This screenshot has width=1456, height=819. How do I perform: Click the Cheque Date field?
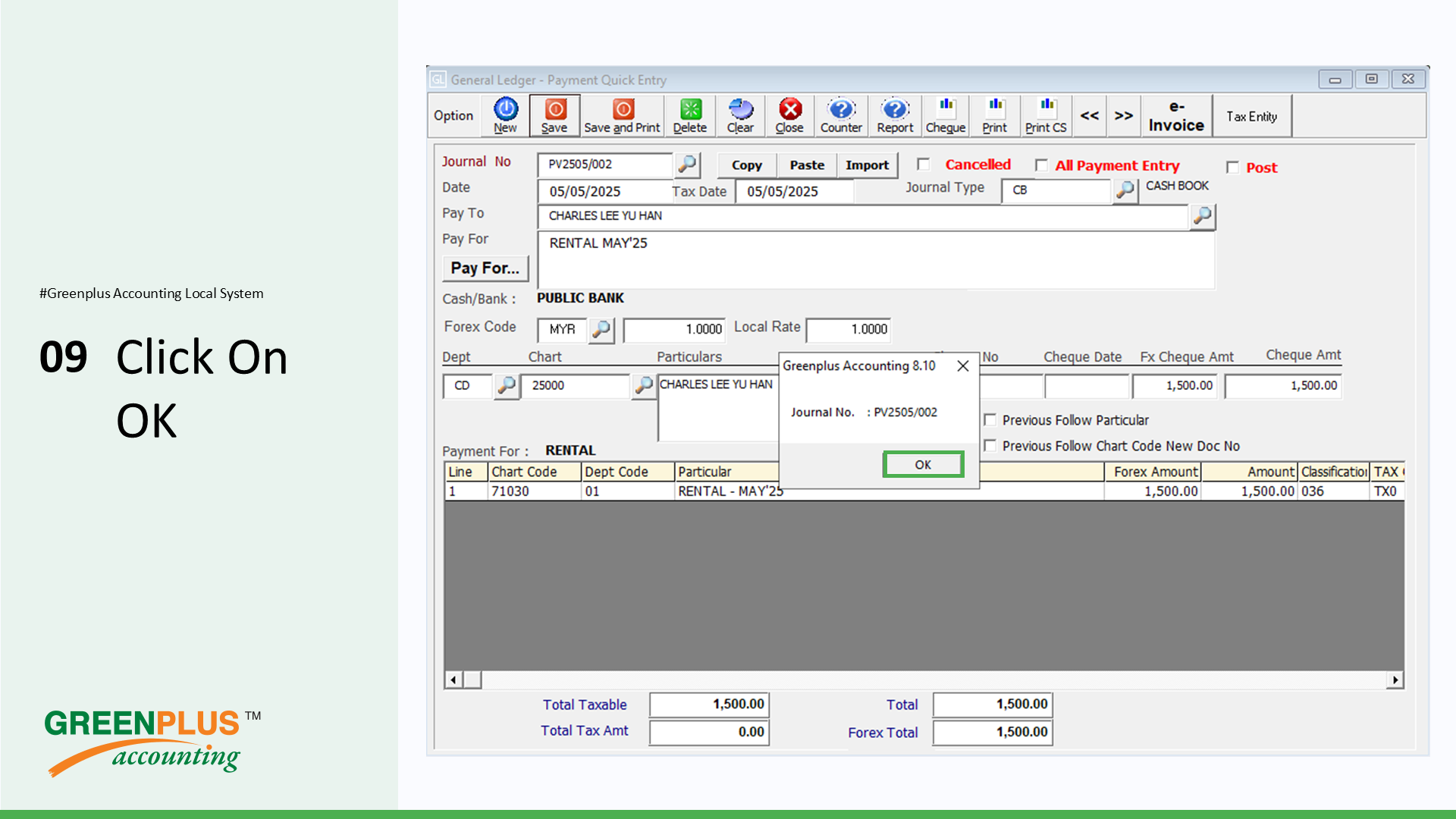coord(1087,386)
